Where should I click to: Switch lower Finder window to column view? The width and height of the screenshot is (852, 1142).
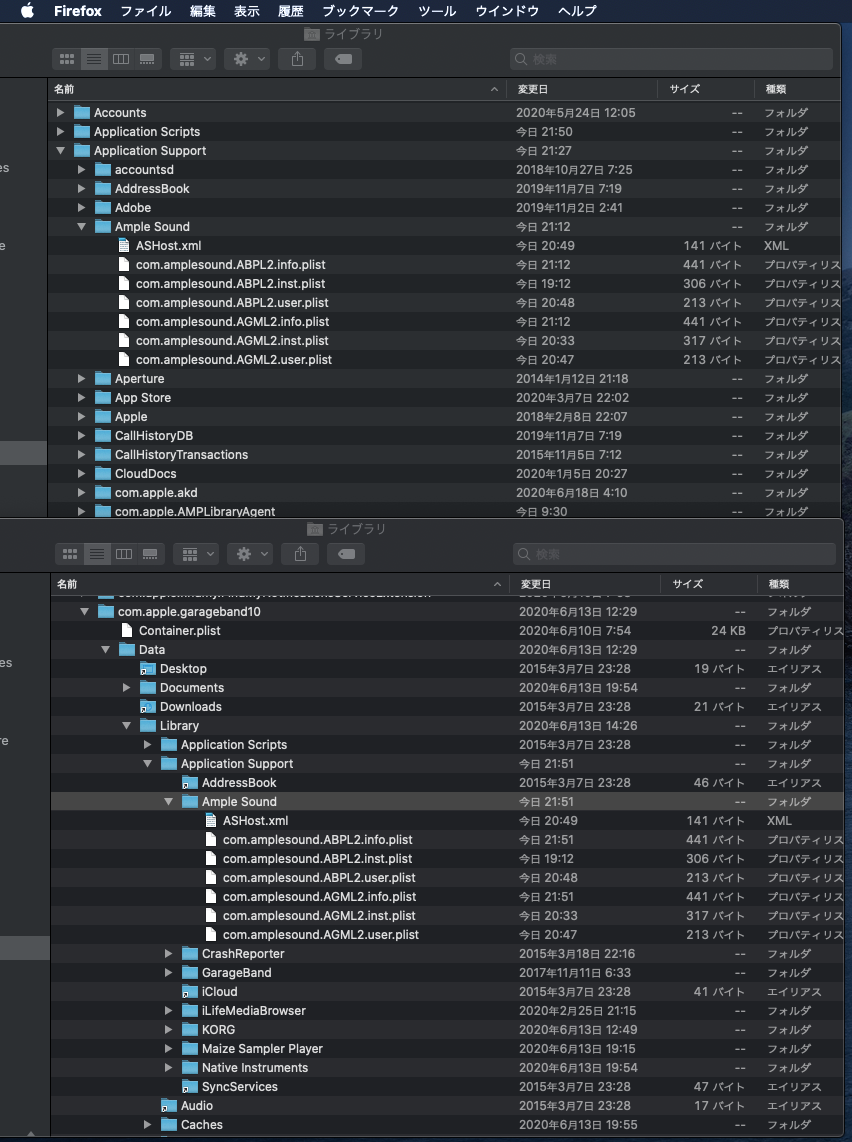click(x=124, y=554)
